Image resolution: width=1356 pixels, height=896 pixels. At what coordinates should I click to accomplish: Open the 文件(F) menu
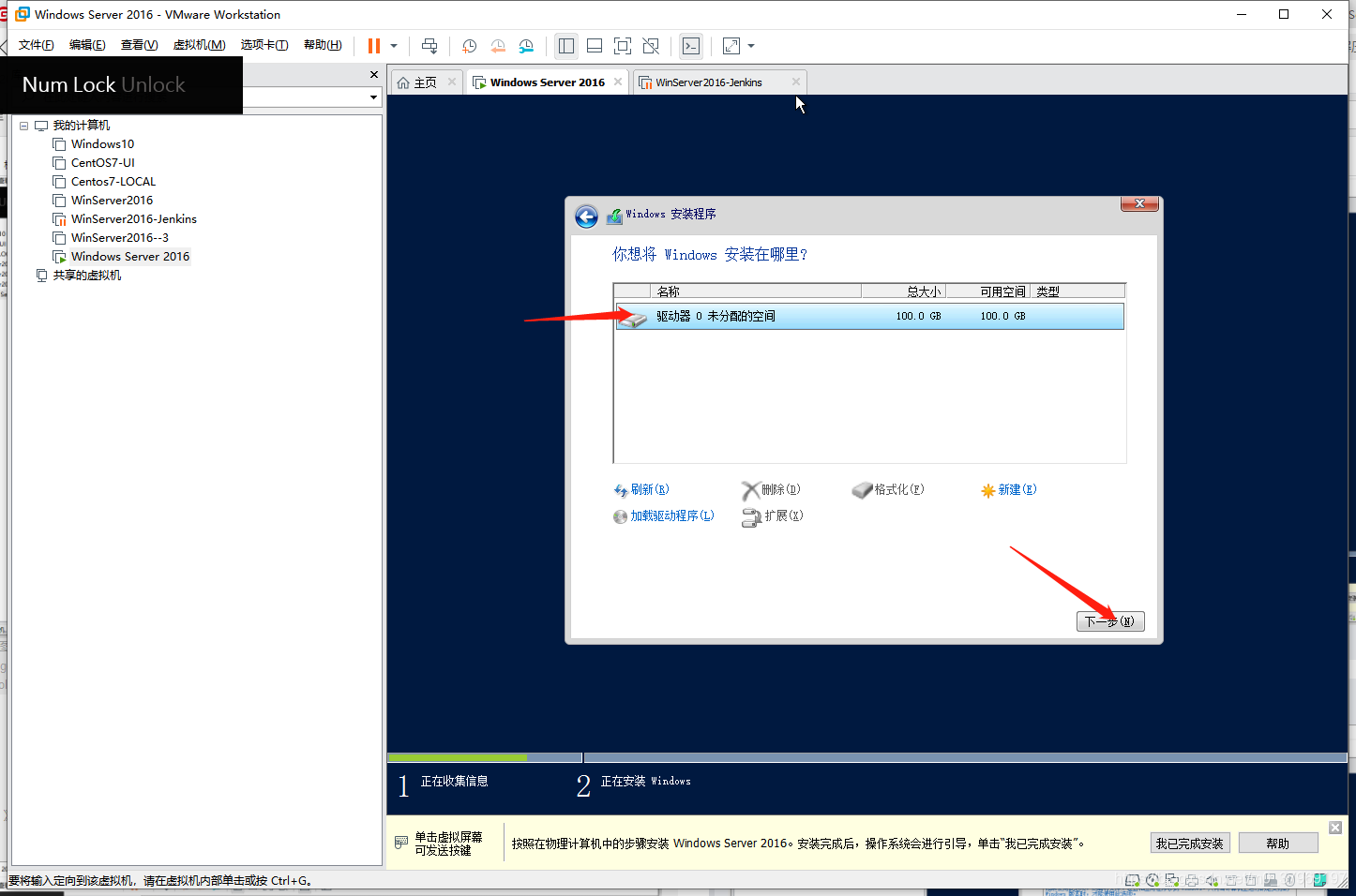37,45
